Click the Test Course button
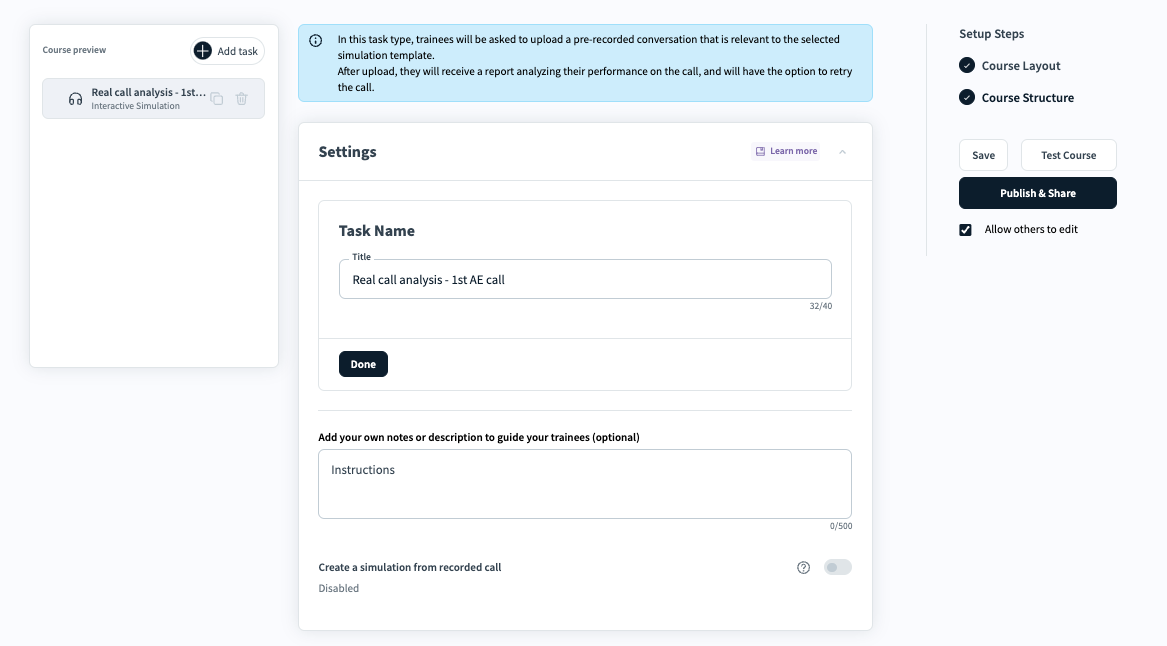Image resolution: width=1167 pixels, height=646 pixels. [1068, 156]
